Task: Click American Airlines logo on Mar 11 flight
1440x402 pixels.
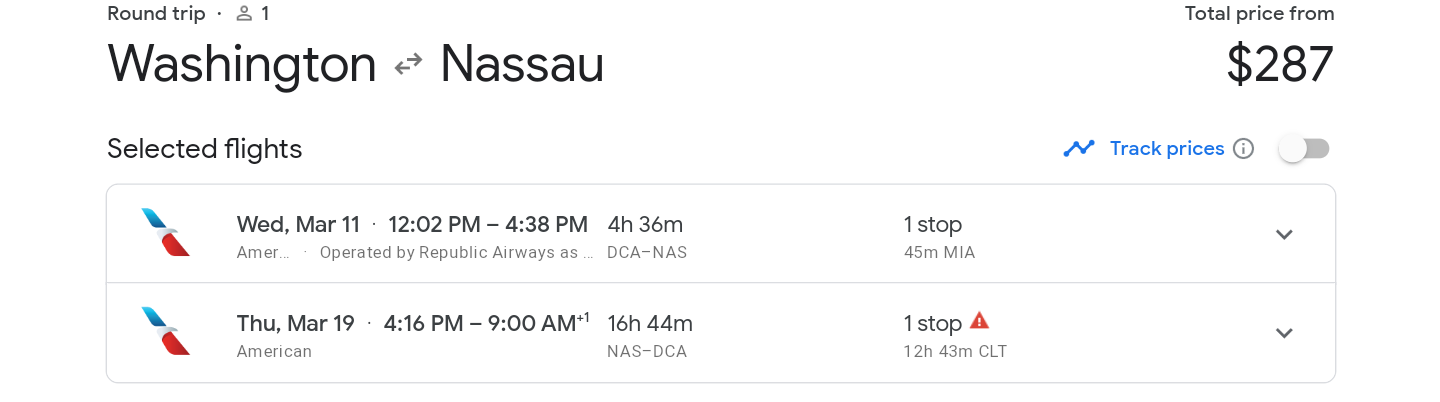Action: pos(166,233)
